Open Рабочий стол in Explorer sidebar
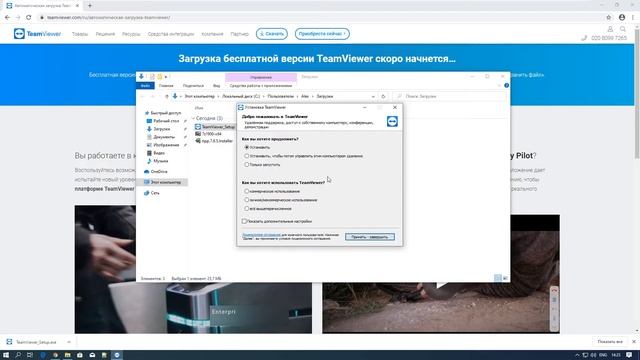 pyautogui.click(x=163, y=121)
